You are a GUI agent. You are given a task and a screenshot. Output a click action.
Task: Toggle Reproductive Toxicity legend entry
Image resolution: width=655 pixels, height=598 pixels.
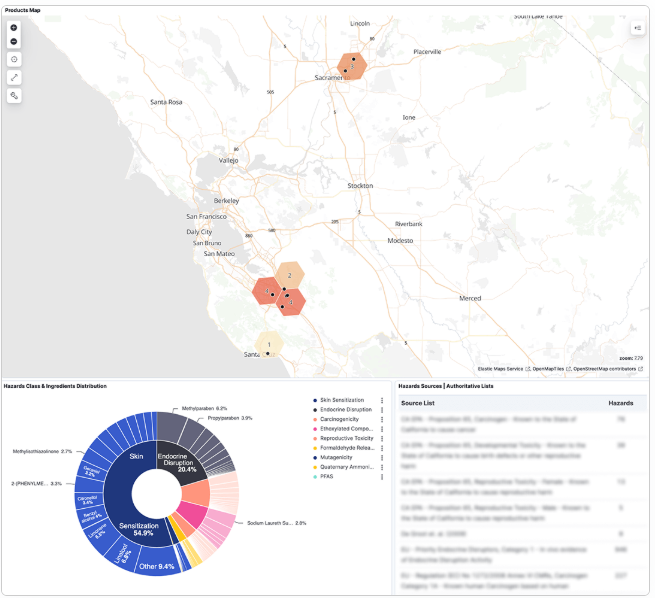347,438
